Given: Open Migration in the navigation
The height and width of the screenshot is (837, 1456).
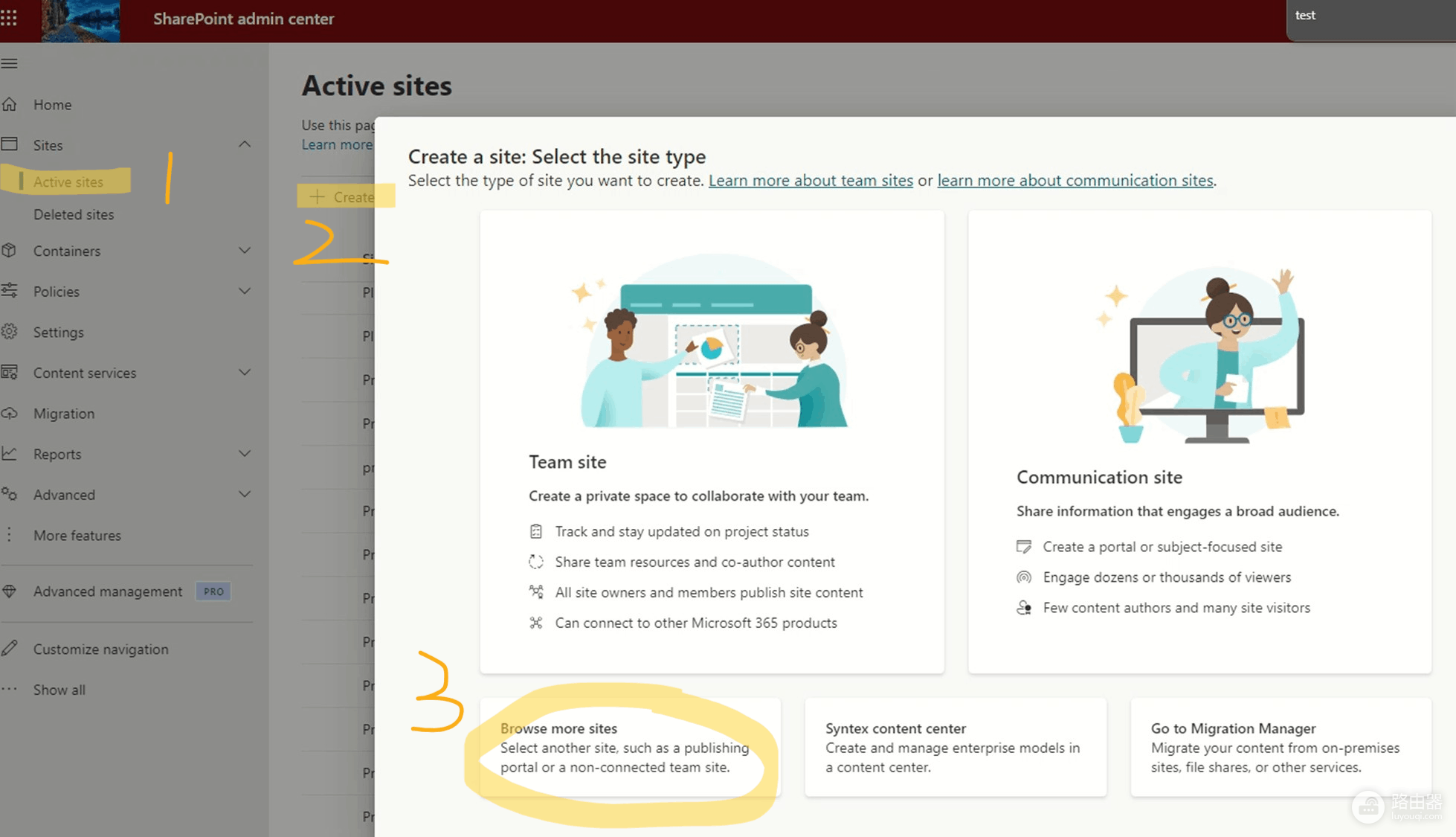Looking at the screenshot, I should tap(64, 413).
